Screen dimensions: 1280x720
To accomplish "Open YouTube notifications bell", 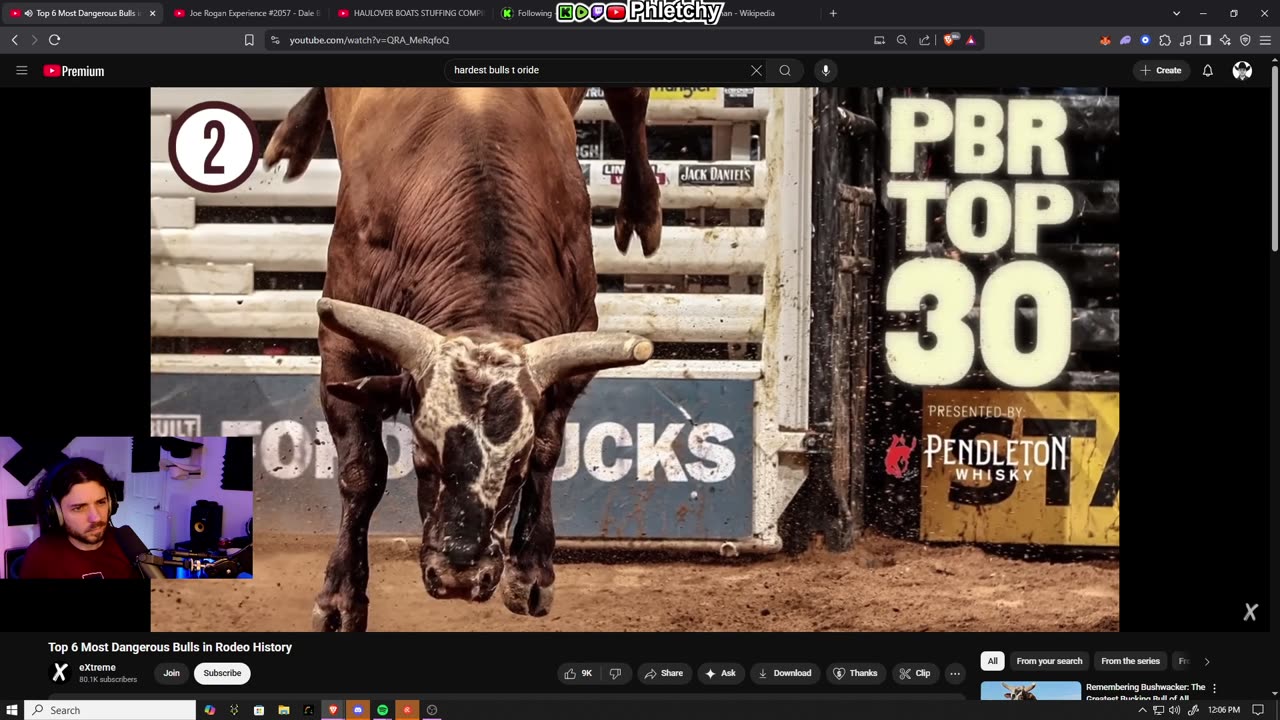I will point(1207,70).
